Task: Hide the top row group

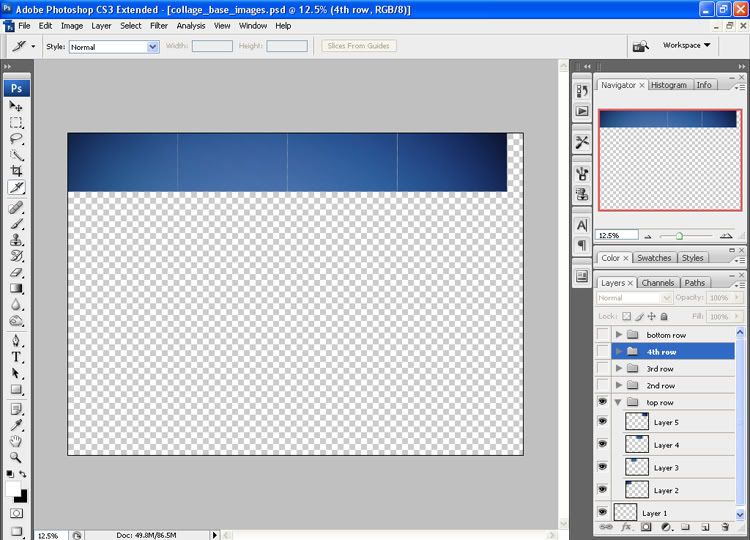Action: pos(603,402)
